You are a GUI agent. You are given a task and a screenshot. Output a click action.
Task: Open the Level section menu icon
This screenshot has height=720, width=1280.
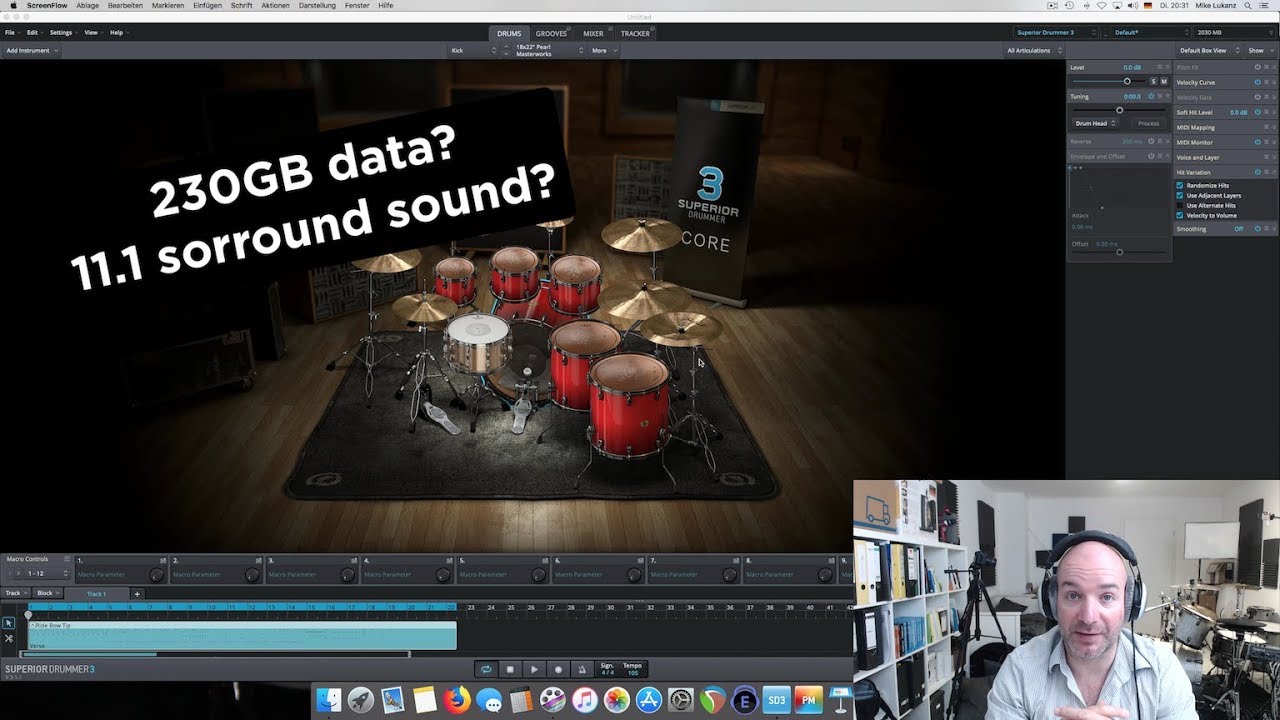pyautogui.click(x=1160, y=67)
